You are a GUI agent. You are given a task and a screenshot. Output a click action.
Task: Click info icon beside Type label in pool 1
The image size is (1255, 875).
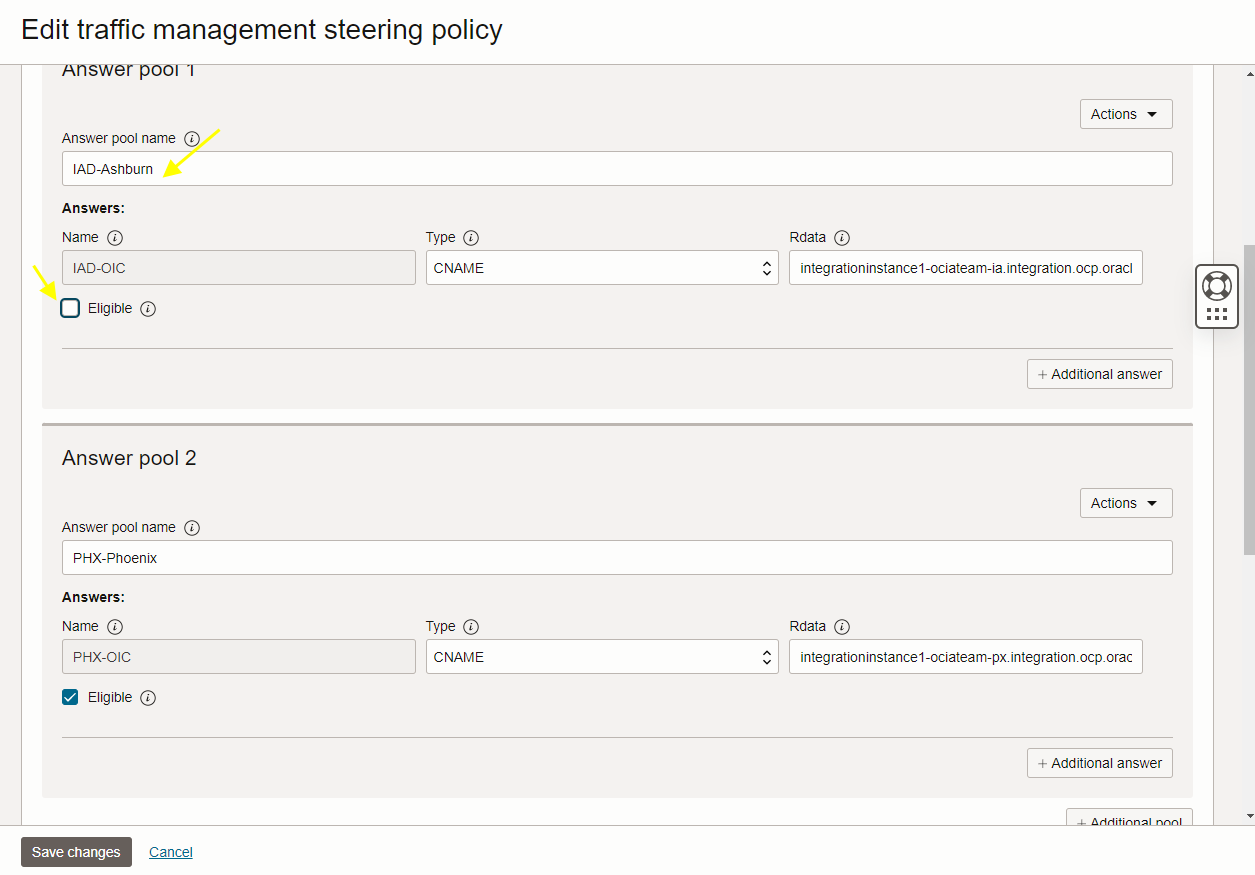tap(471, 238)
